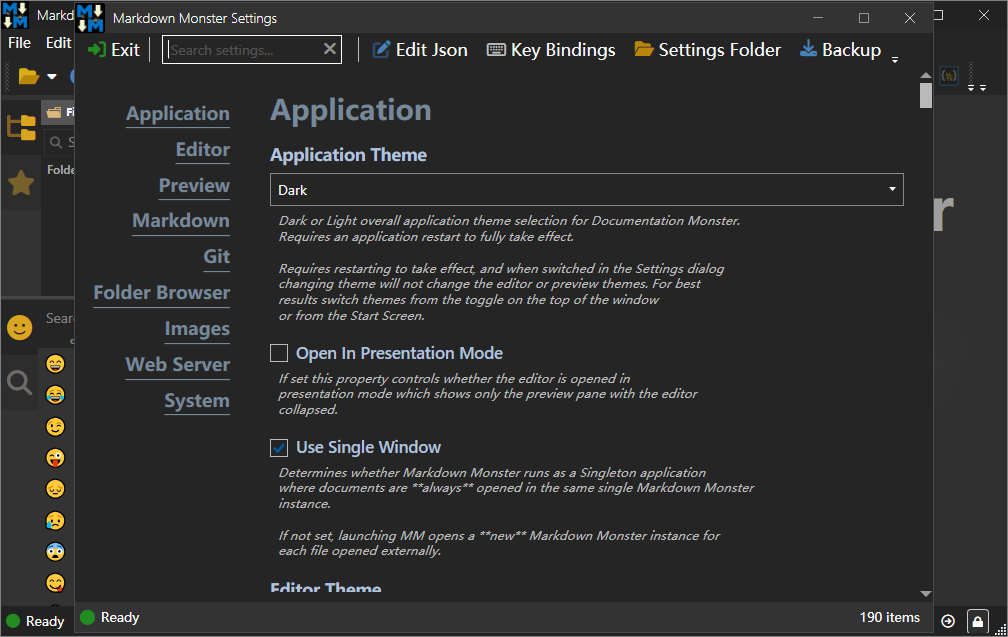Click the Backup settings button
The height and width of the screenshot is (637, 1008).
(x=840, y=50)
